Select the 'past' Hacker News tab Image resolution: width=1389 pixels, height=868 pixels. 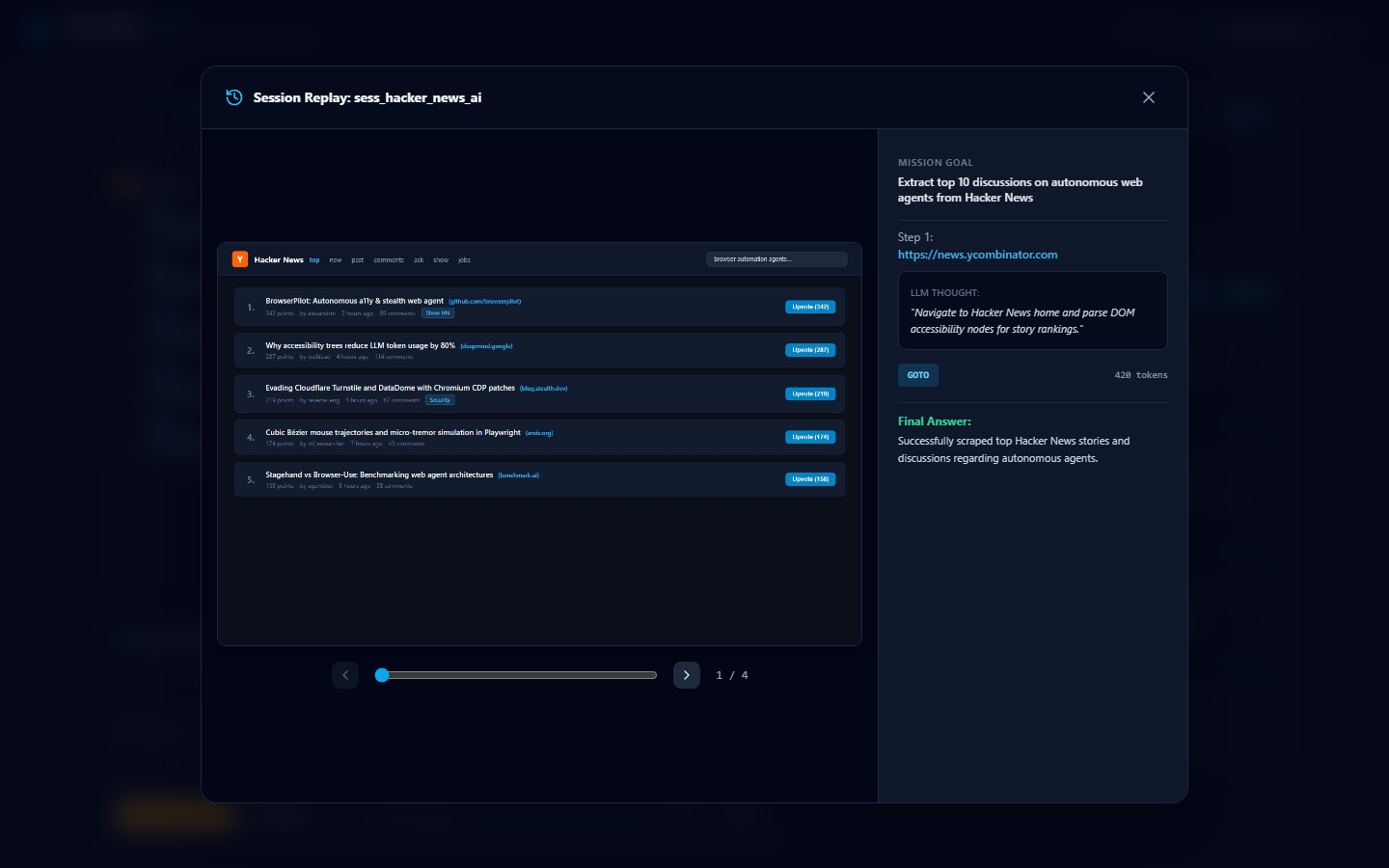pos(358,260)
